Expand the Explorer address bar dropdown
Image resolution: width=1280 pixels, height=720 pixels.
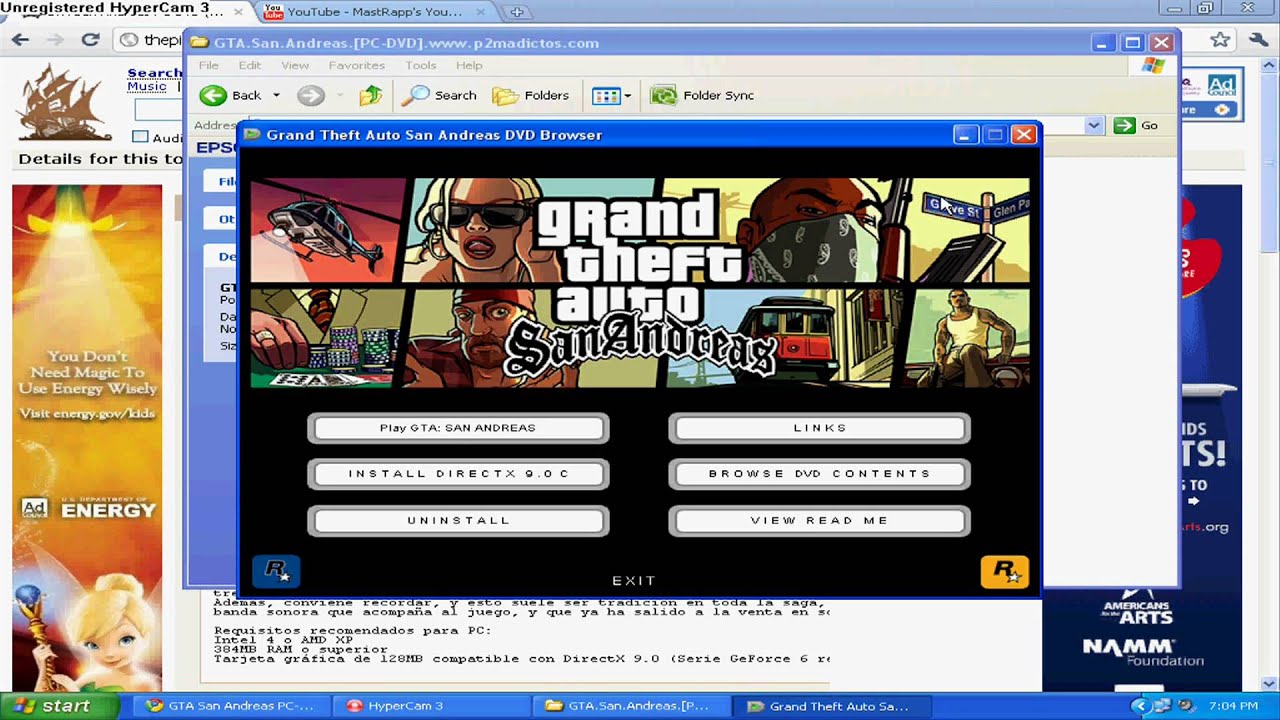click(1093, 125)
